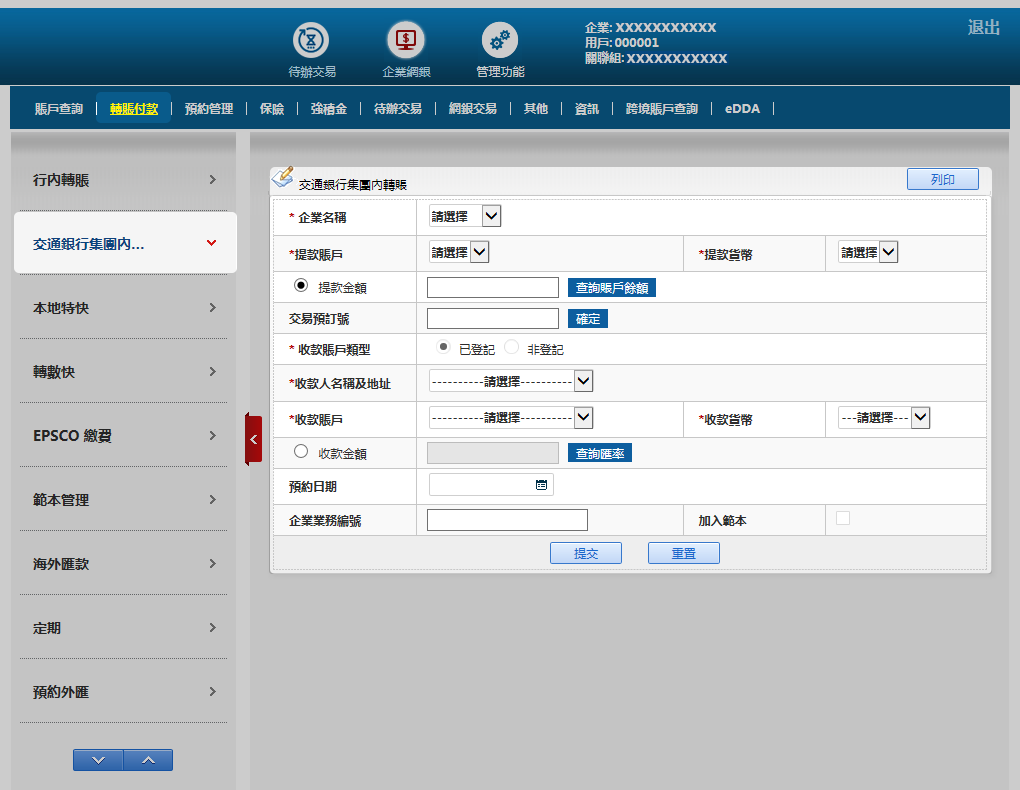Submit the form with 提交 button
The height and width of the screenshot is (790, 1020).
point(586,553)
